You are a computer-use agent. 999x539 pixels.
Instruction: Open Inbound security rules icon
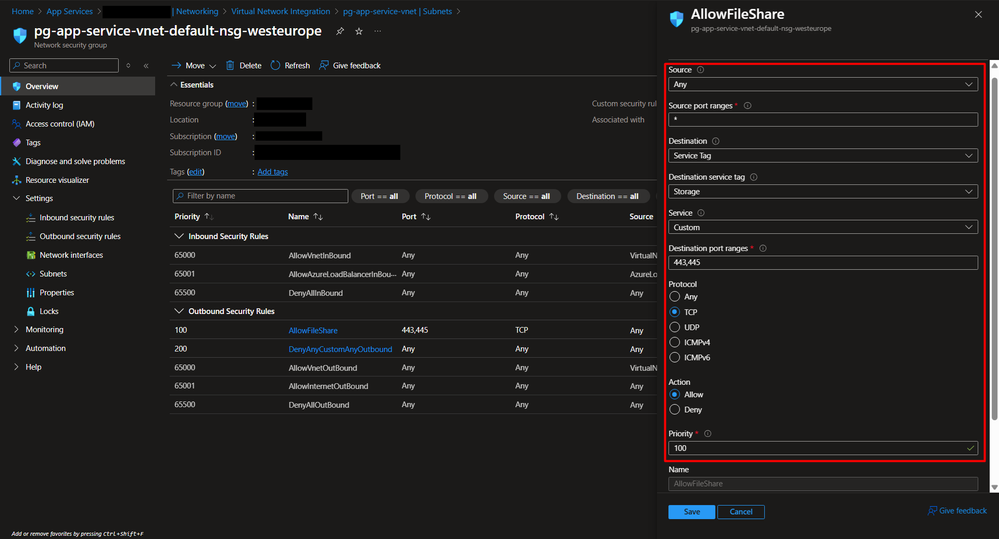(31, 218)
